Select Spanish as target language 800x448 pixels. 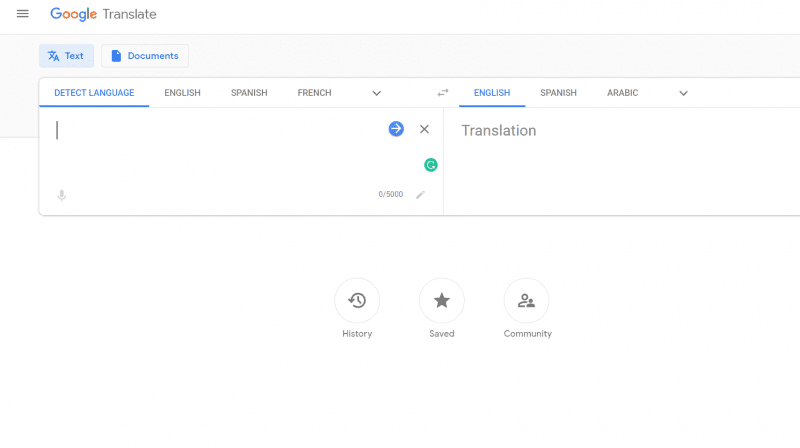click(x=559, y=93)
